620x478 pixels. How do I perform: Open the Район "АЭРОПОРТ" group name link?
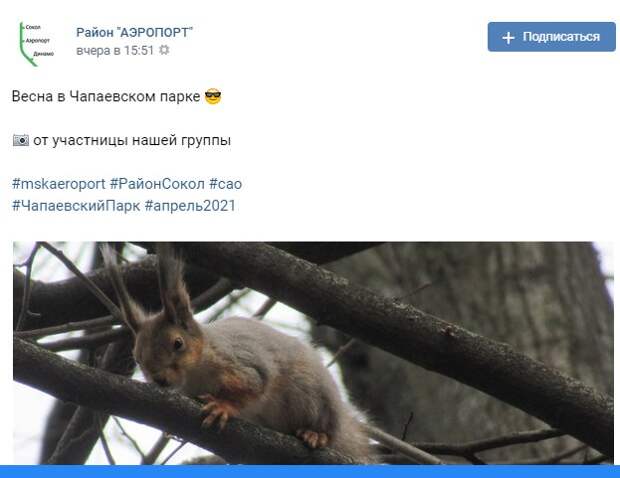pyautogui.click(x=134, y=32)
